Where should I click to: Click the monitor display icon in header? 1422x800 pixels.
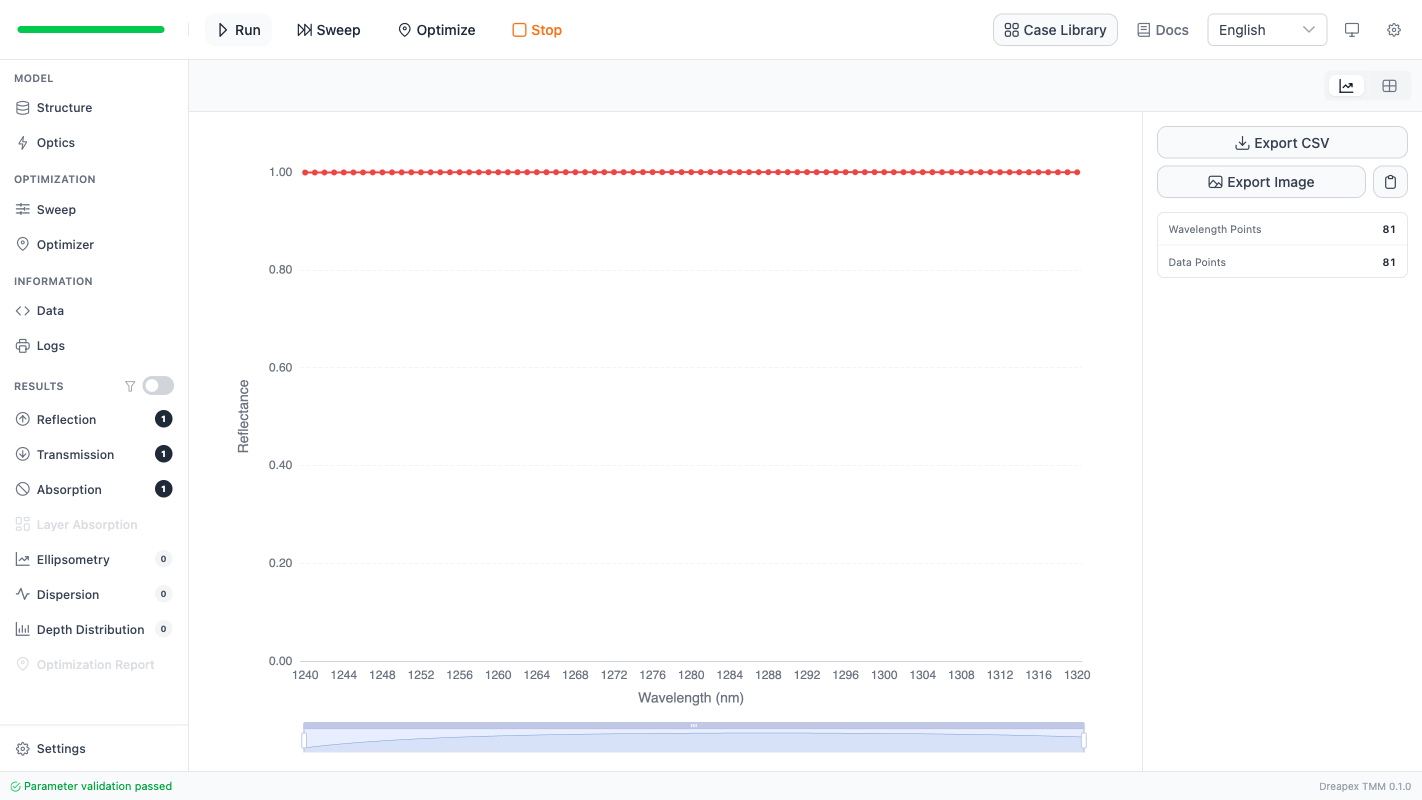(1352, 30)
